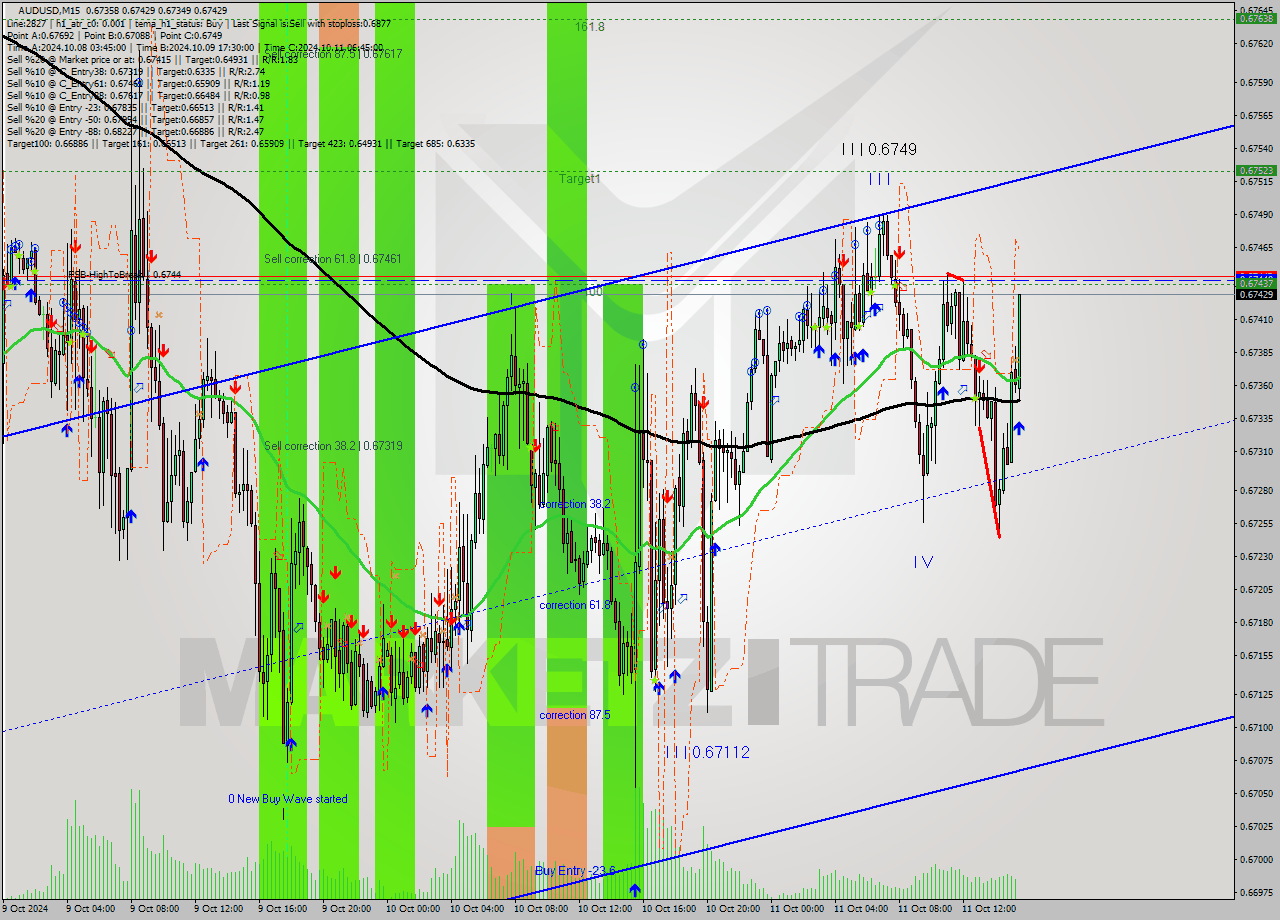Screen dimensions: 1280x920
Task: Click the 'Target100: 0.66886' info line
Action: (240, 143)
